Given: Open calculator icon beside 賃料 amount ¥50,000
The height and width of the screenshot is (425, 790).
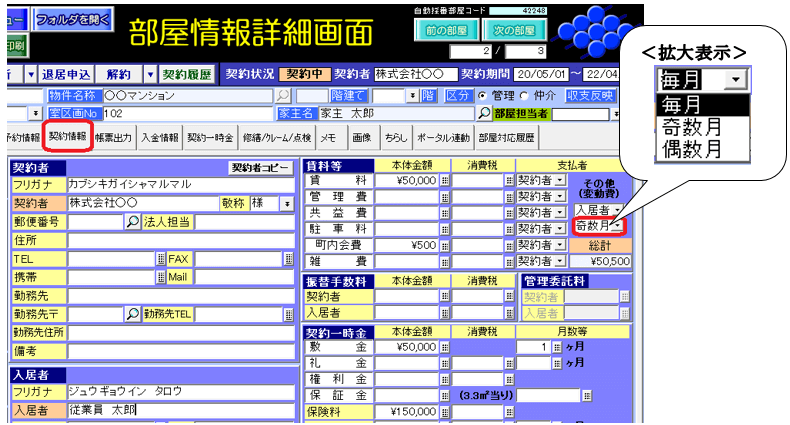Looking at the screenshot, I should click(444, 180).
